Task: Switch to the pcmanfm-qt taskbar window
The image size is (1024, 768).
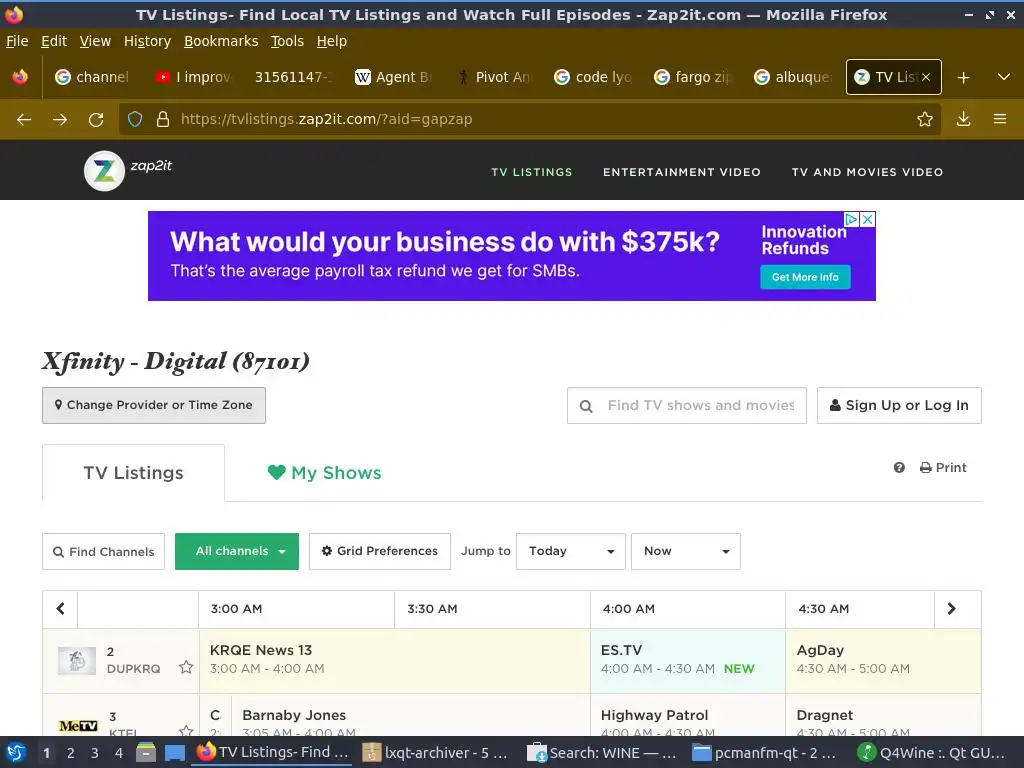Action: point(764,753)
